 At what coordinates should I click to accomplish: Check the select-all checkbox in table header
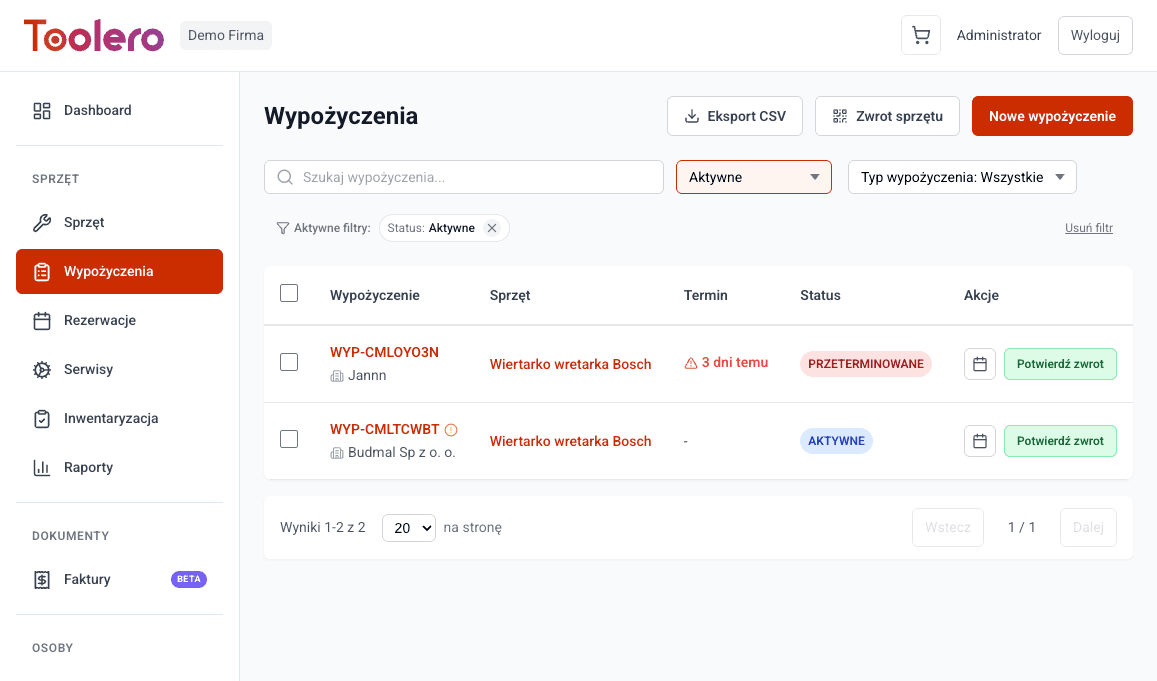coord(289,293)
